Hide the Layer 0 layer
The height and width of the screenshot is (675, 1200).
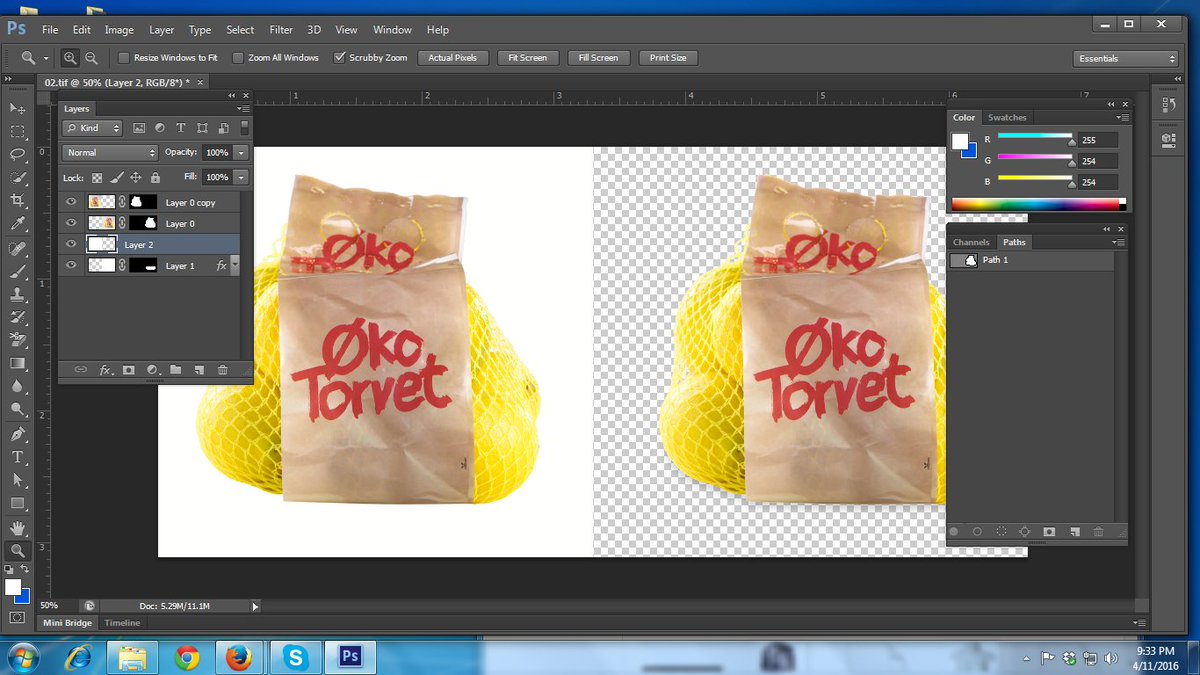click(71, 223)
